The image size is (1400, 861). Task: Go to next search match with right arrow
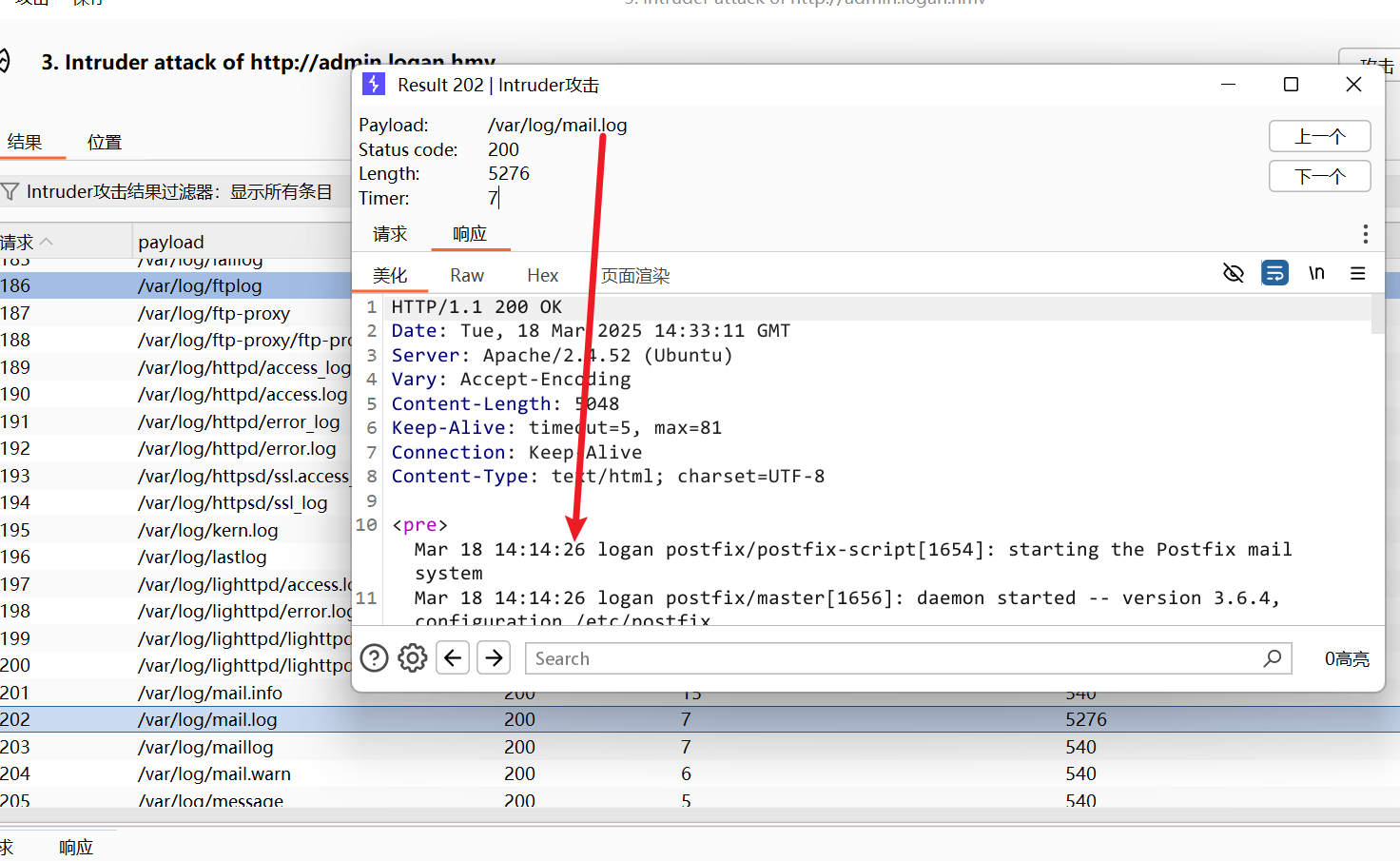click(495, 657)
